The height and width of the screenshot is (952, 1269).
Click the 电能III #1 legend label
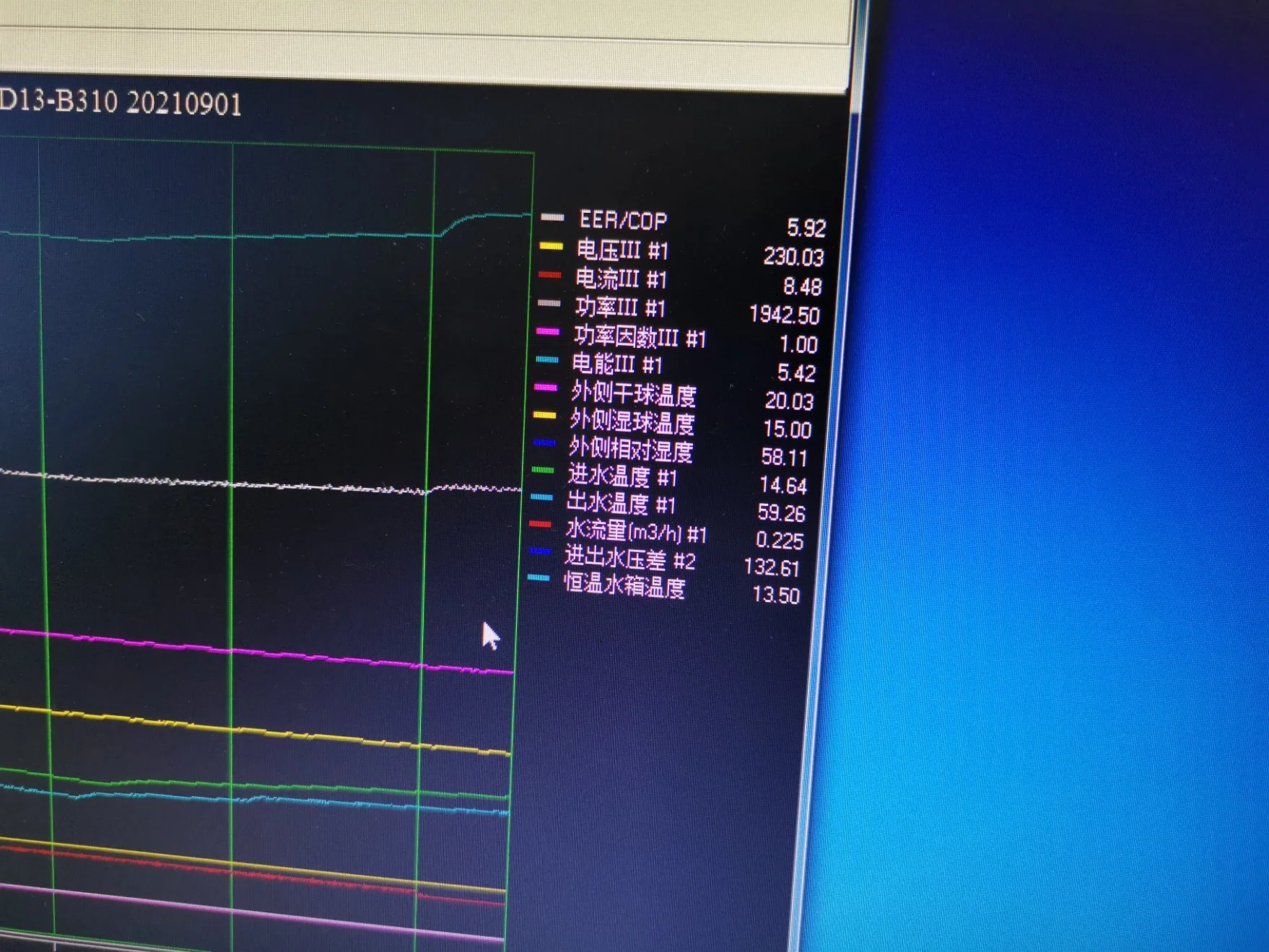tap(616, 364)
